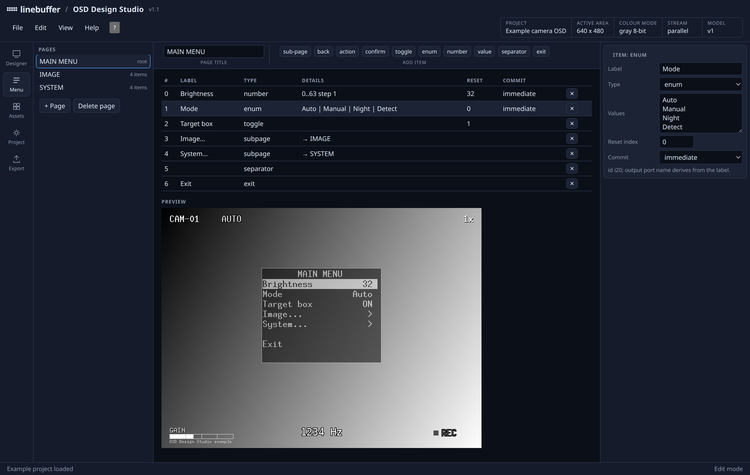Delete the separator item row

tap(572, 168)
